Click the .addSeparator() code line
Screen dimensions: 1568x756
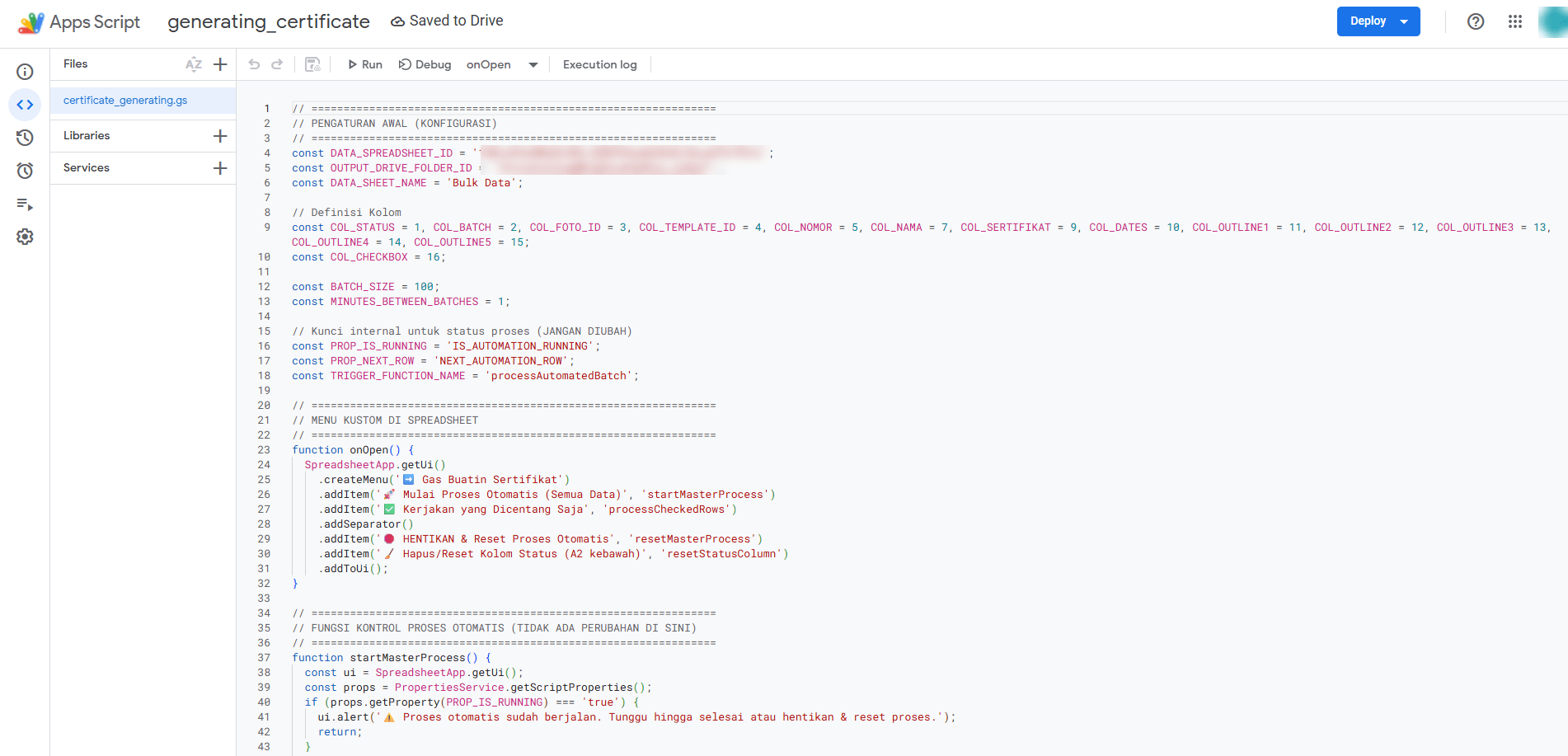pyautogui.click(x=366, y=524)
